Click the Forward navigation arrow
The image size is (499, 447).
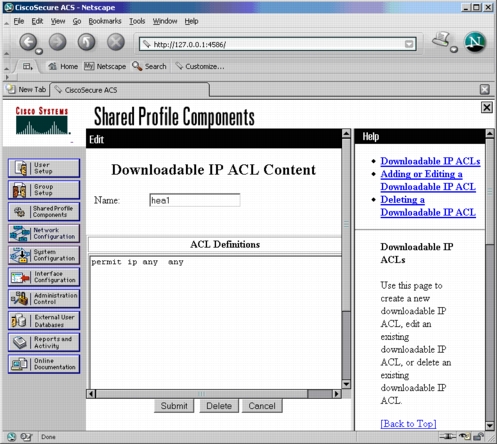pos(57,42)
